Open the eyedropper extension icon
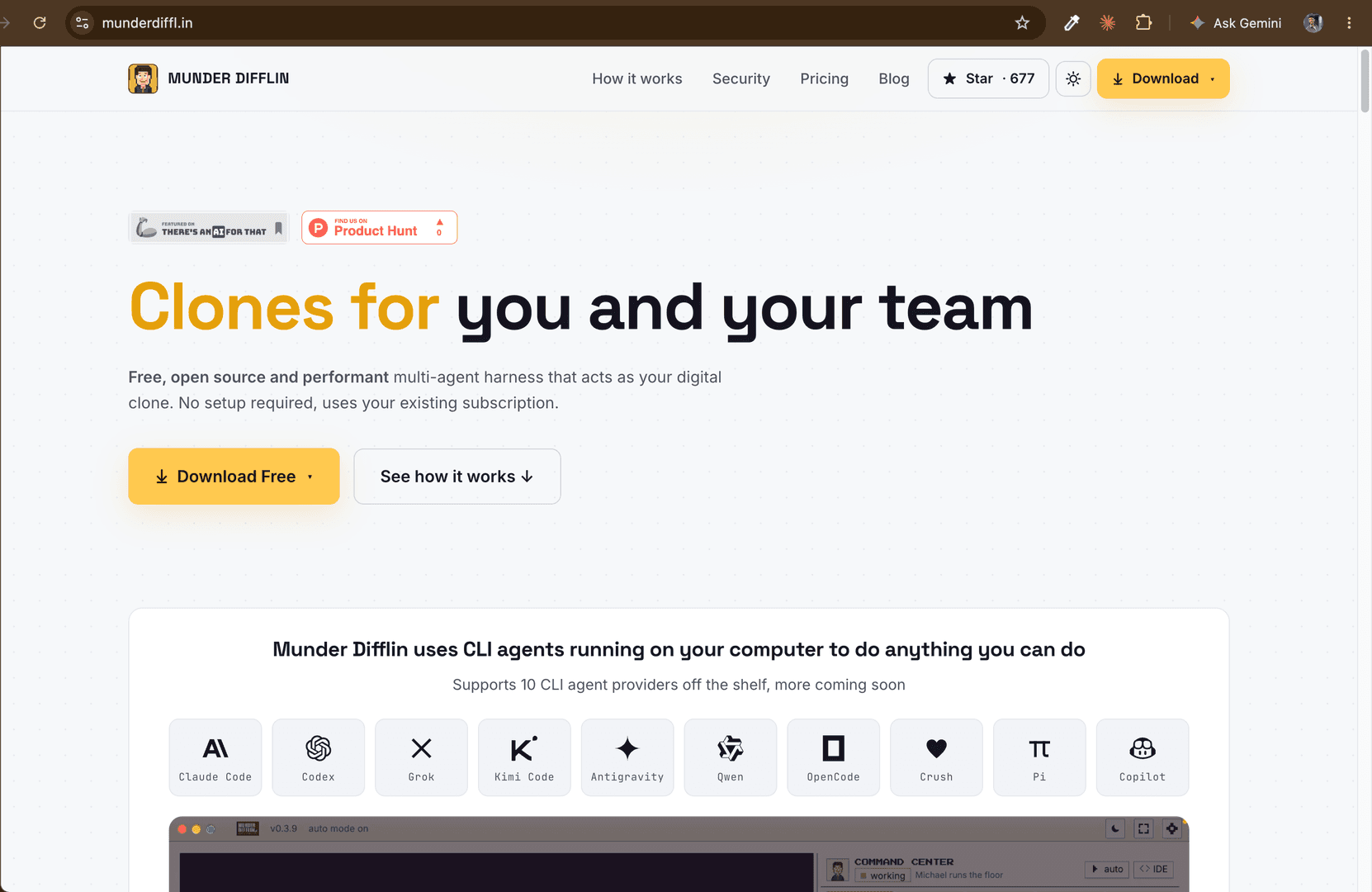Viewport: 1372px width, 892px height. point(1072,23)
